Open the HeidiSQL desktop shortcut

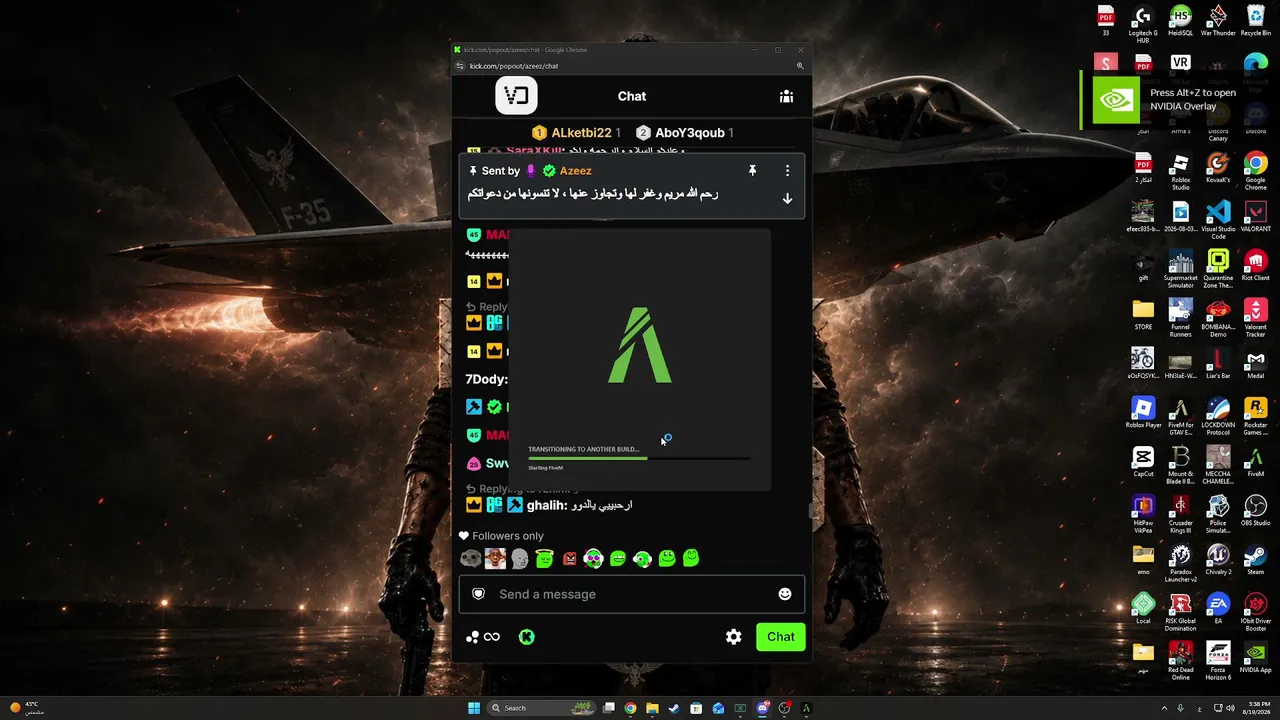click(x=1181, y=21)
